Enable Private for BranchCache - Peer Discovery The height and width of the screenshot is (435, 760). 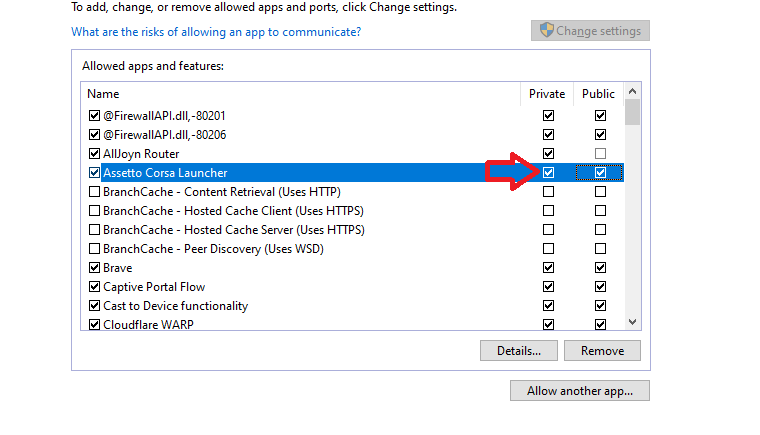pos(548,249)
